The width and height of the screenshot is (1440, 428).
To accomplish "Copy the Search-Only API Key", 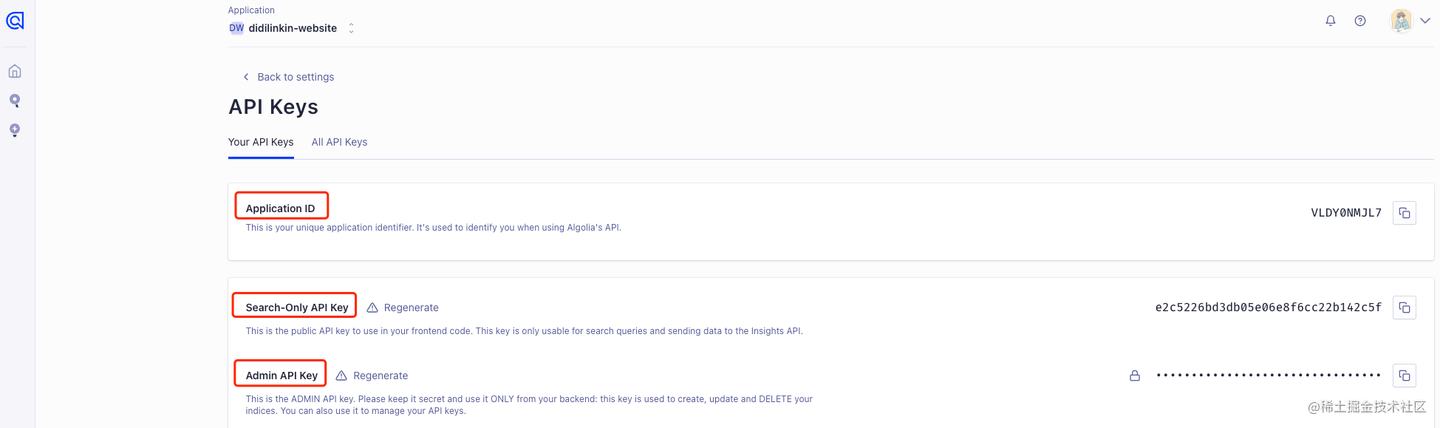I will point(1404,307).
